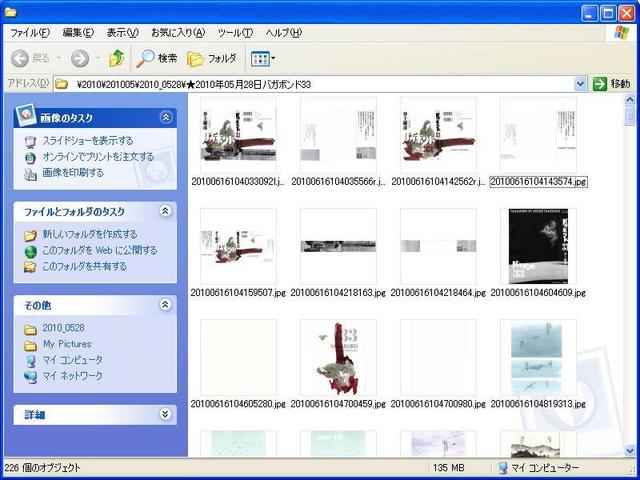640x480 pixels.
Task: Click the Up folder level icon
Action: tap(117, 58)
